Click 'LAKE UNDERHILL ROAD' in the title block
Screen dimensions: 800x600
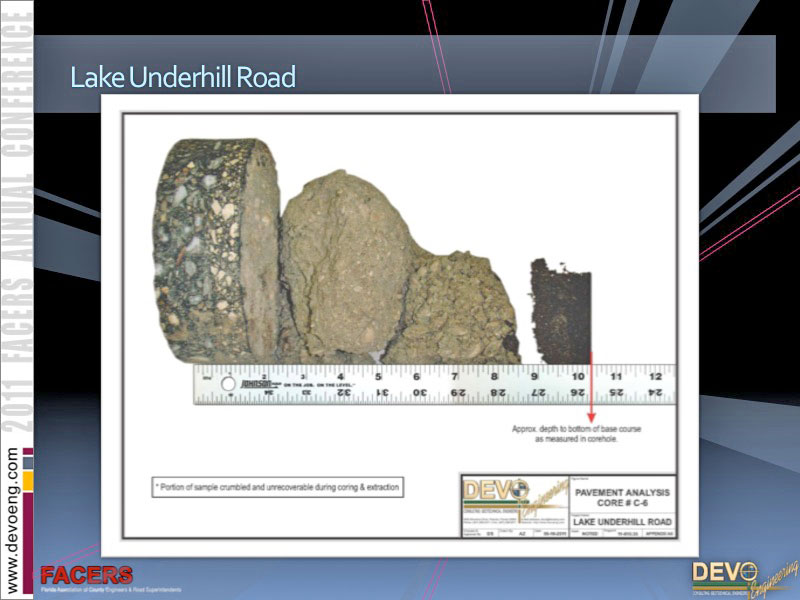point(622,522)
